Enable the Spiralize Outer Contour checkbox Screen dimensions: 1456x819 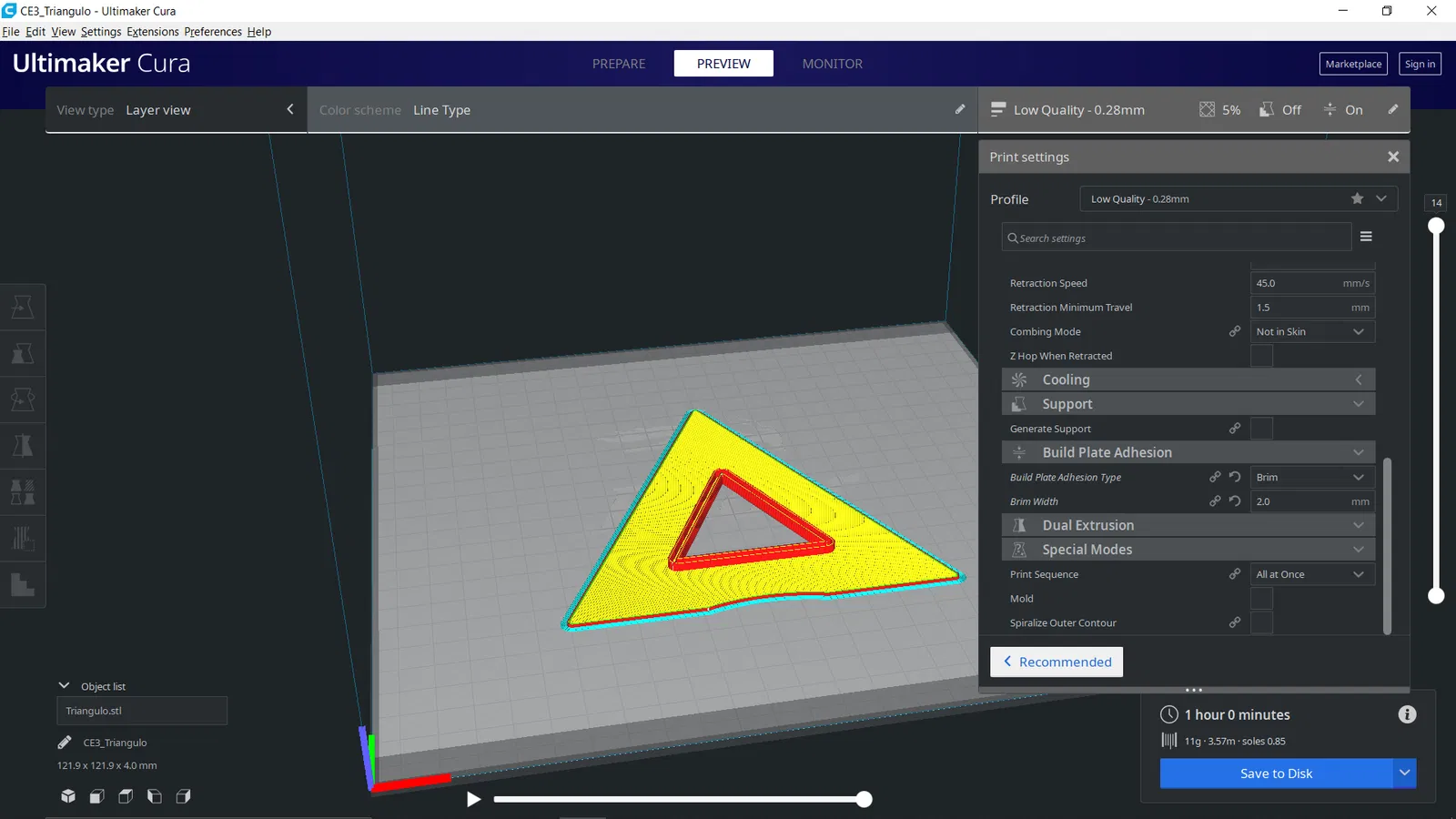(1261, 622)
